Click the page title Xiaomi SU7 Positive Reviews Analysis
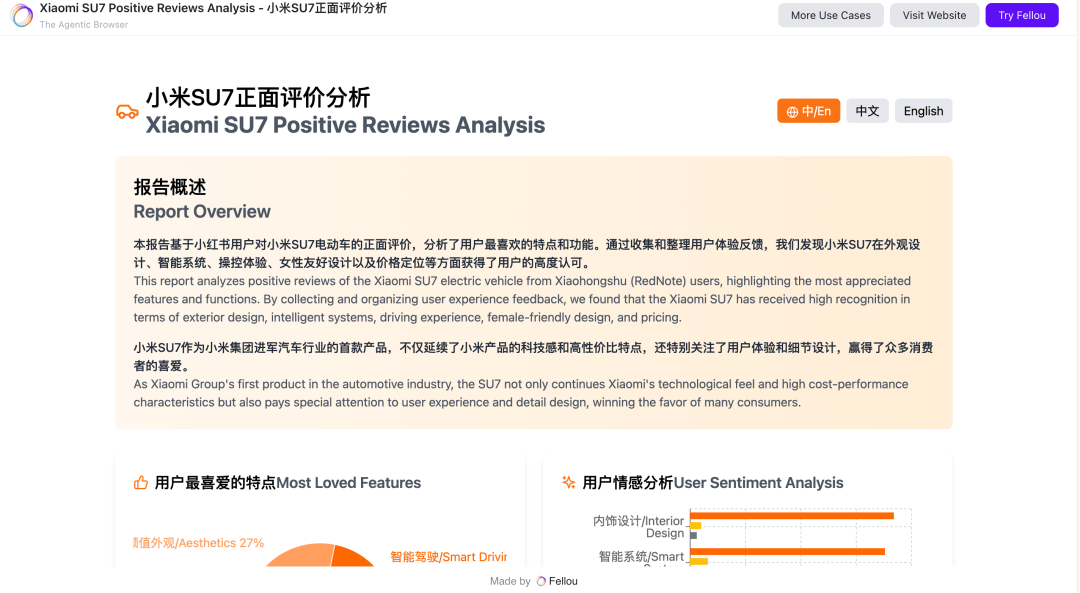This screenshot has width=1080, height=593. pos(213,8)
